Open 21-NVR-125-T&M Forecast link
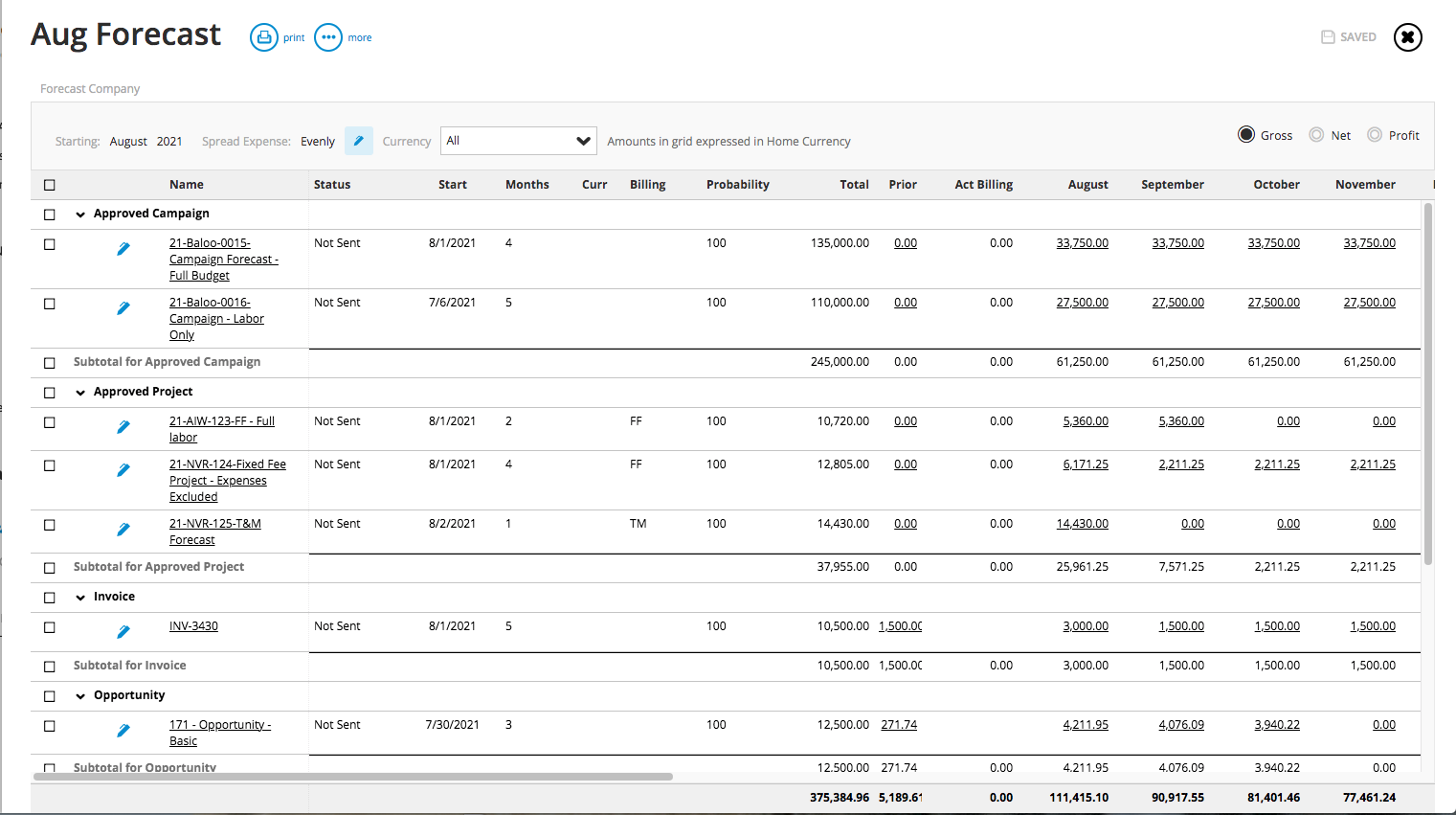This screenshot has height=815, width=1456. pos(215,532)
